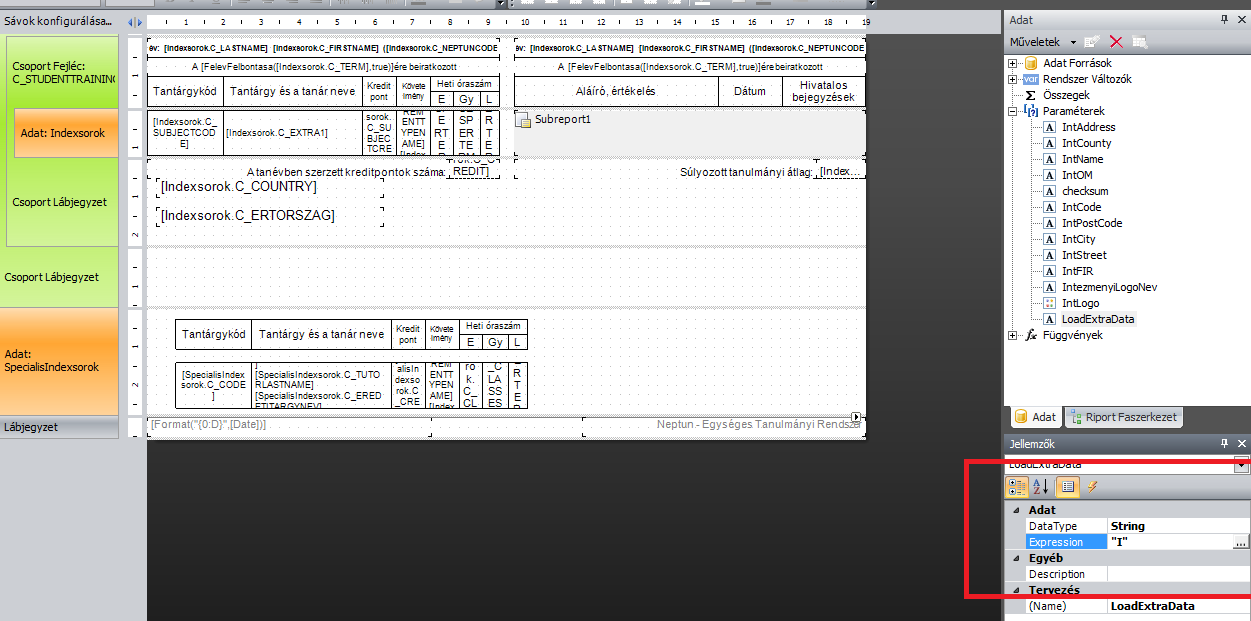This screenshot has width=1251, height=621.
Task: Click the Expression value field
Action: point(1169,542)
